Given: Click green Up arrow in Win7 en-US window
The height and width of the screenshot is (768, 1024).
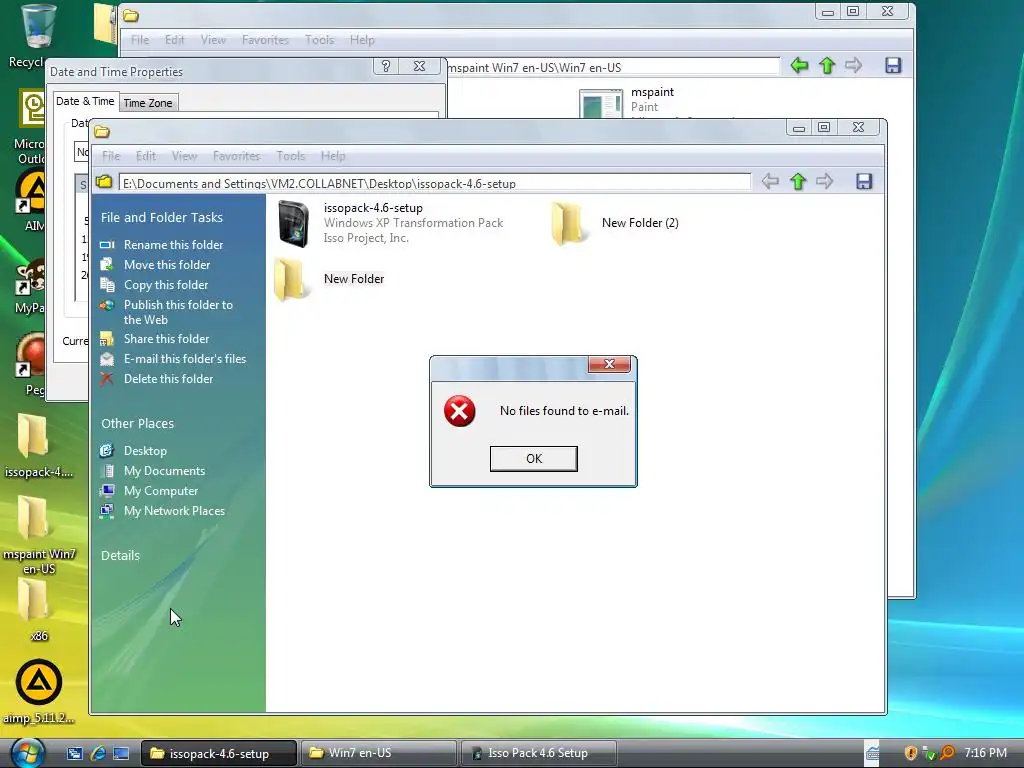Looking at the screenshot, I should coord(827,65).
